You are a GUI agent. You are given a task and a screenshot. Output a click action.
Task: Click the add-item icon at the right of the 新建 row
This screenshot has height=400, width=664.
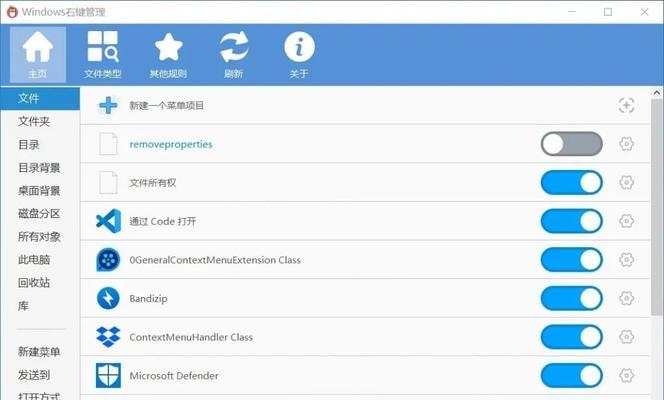626,105
